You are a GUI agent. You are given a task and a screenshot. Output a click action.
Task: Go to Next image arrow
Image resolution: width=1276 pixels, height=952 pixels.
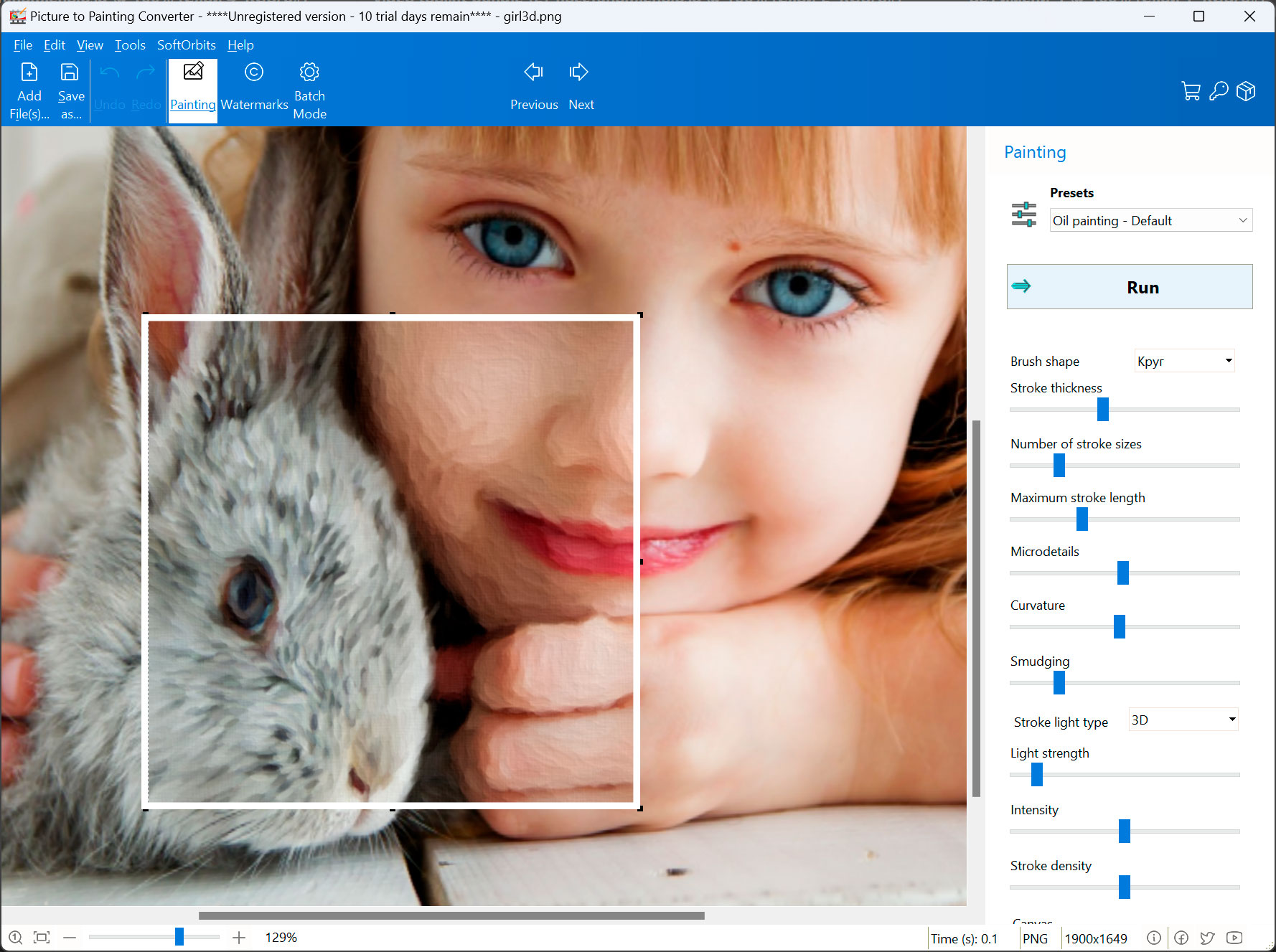point(579,72)
